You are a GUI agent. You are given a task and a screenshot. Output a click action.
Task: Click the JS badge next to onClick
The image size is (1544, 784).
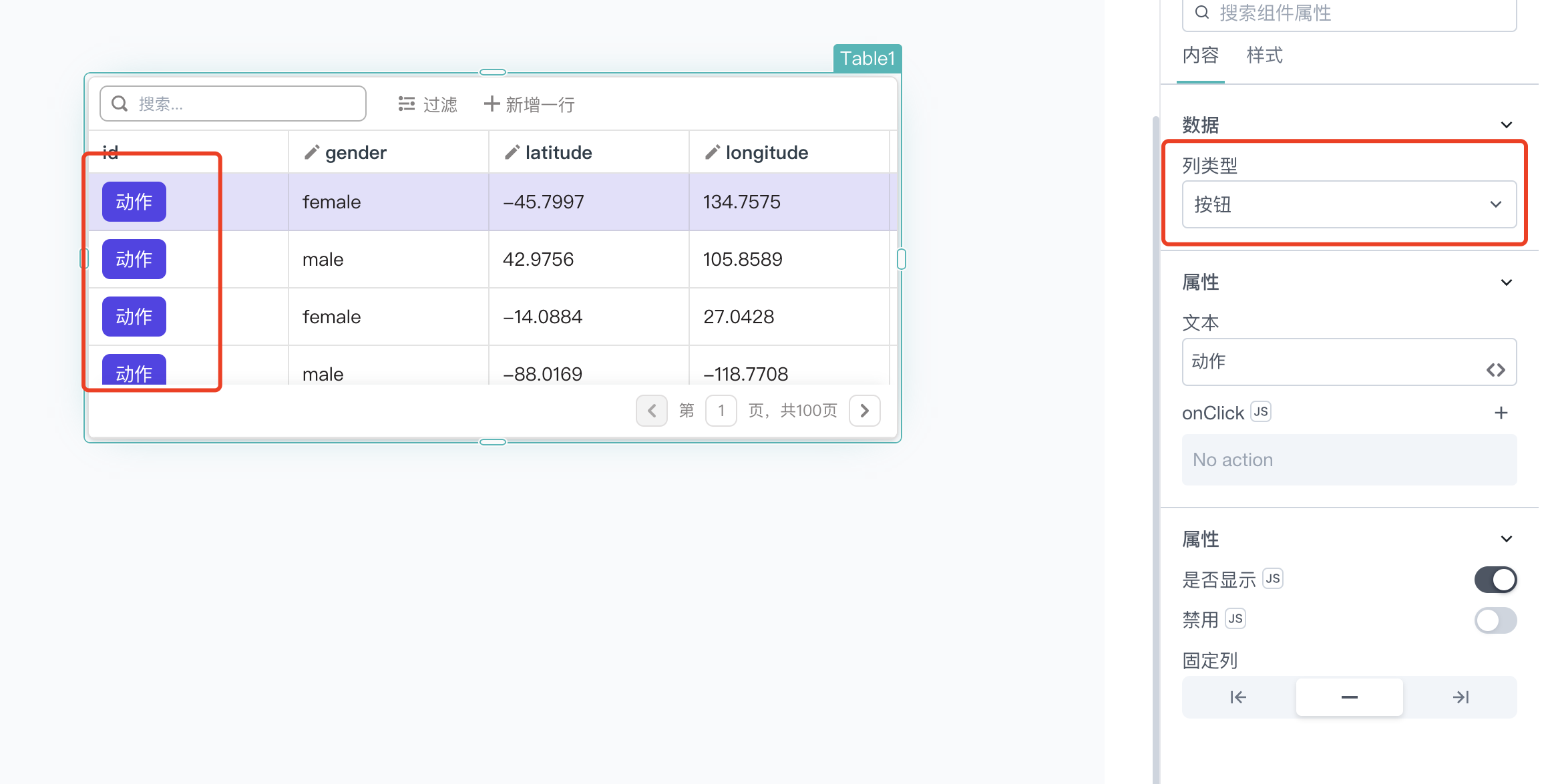tap(1261, 411)
